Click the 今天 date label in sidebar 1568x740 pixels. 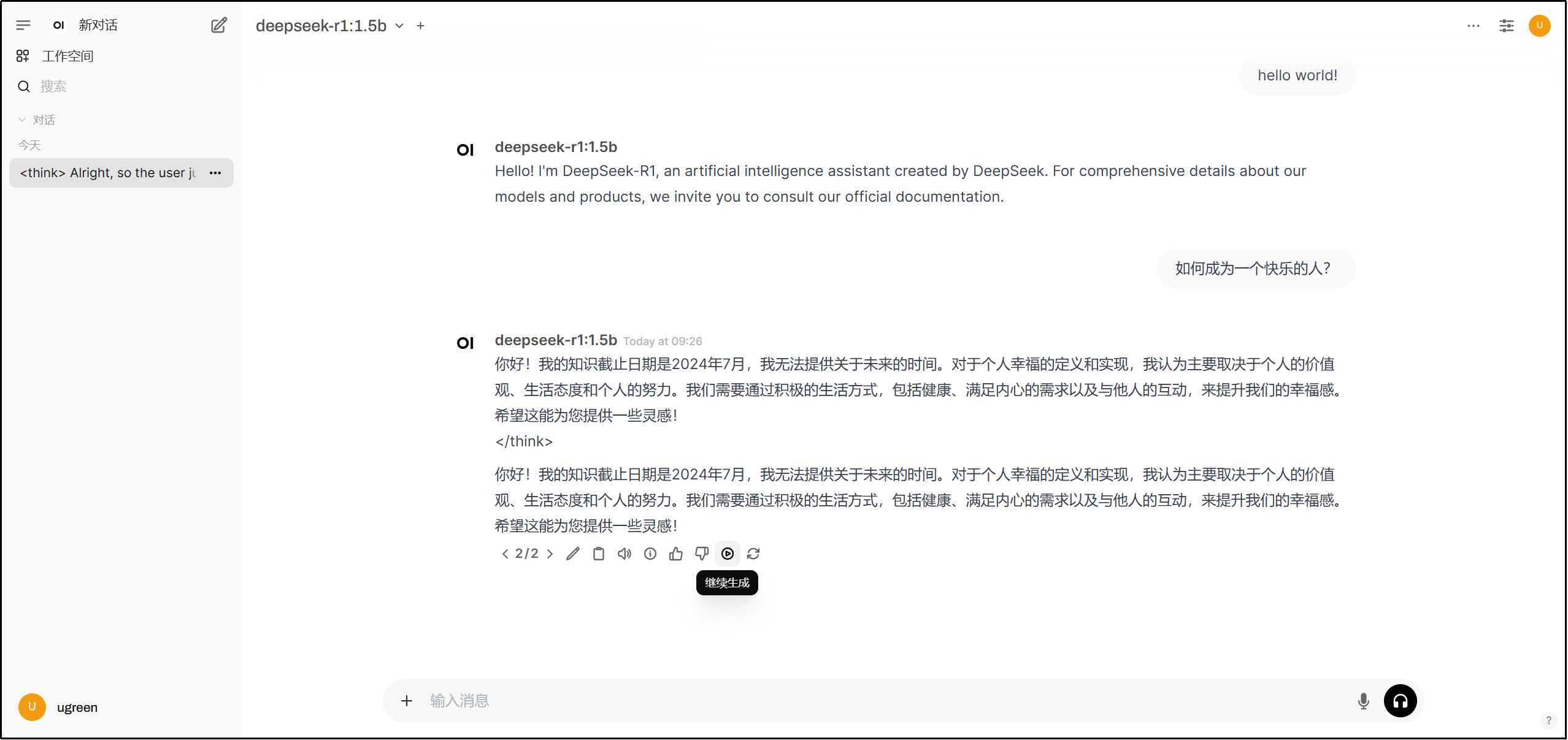(29, 145)
